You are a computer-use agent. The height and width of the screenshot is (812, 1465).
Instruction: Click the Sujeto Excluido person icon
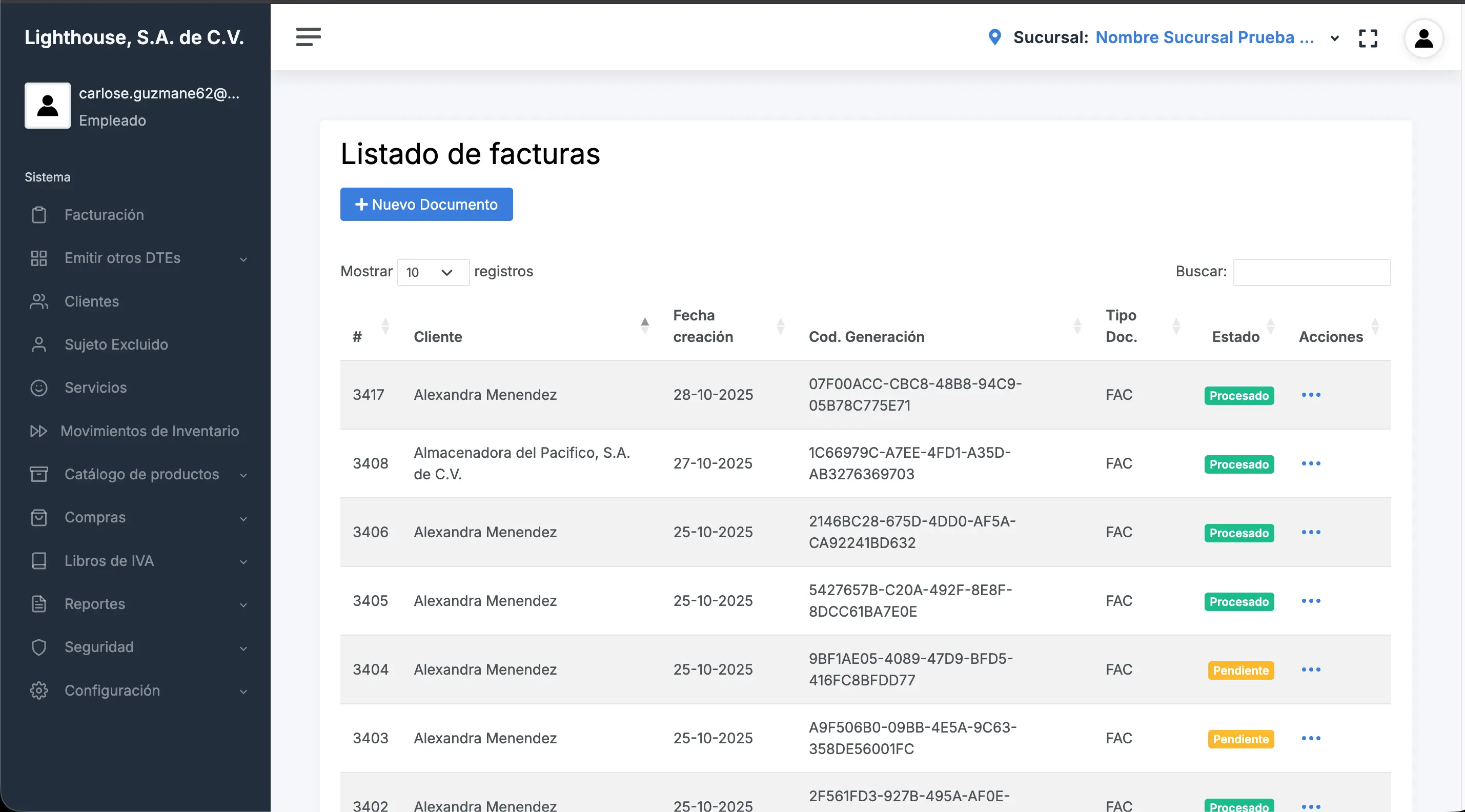coord(38,344)
